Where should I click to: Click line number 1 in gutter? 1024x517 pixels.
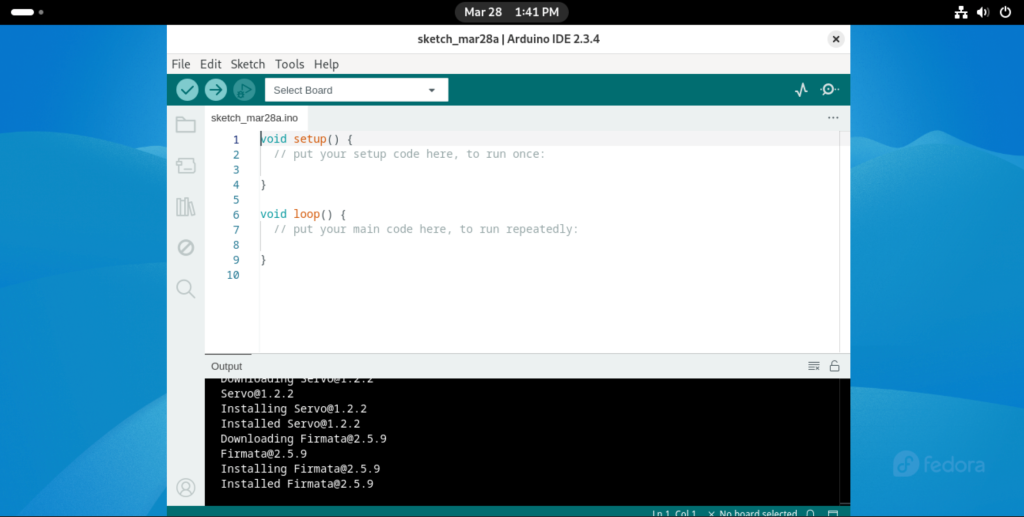[x=236, y=140]
